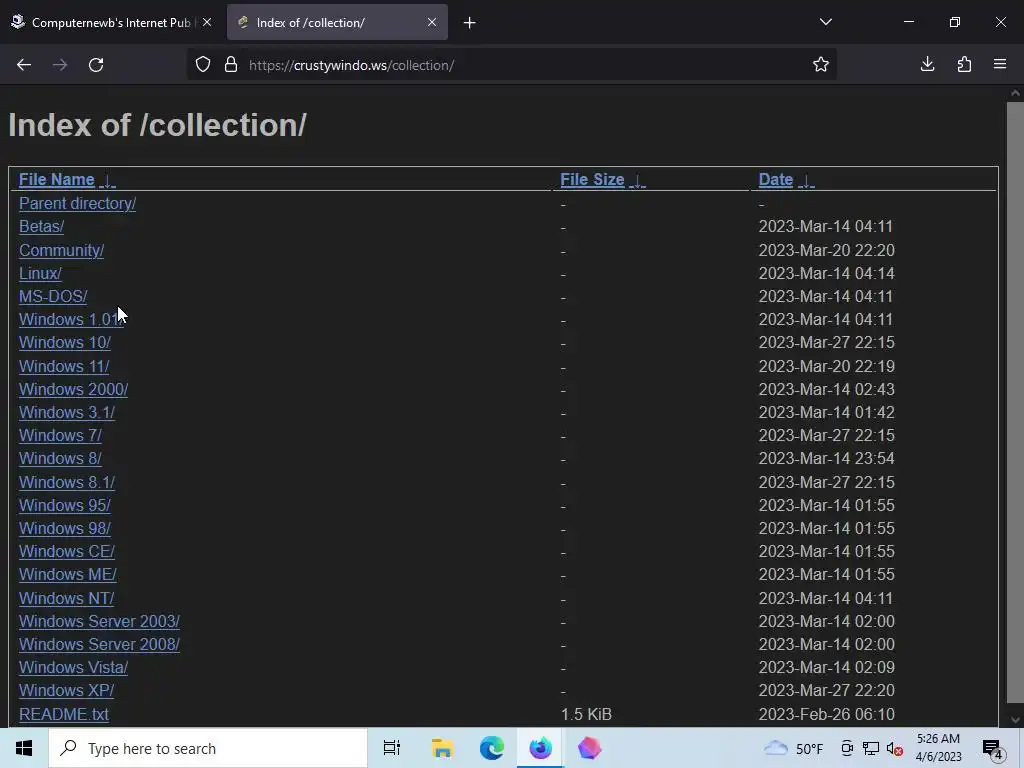This screenshot has width=1024, height=768.
Task: Open the taskbar clock showing 5:26 AM
Action: coord(938,748)
